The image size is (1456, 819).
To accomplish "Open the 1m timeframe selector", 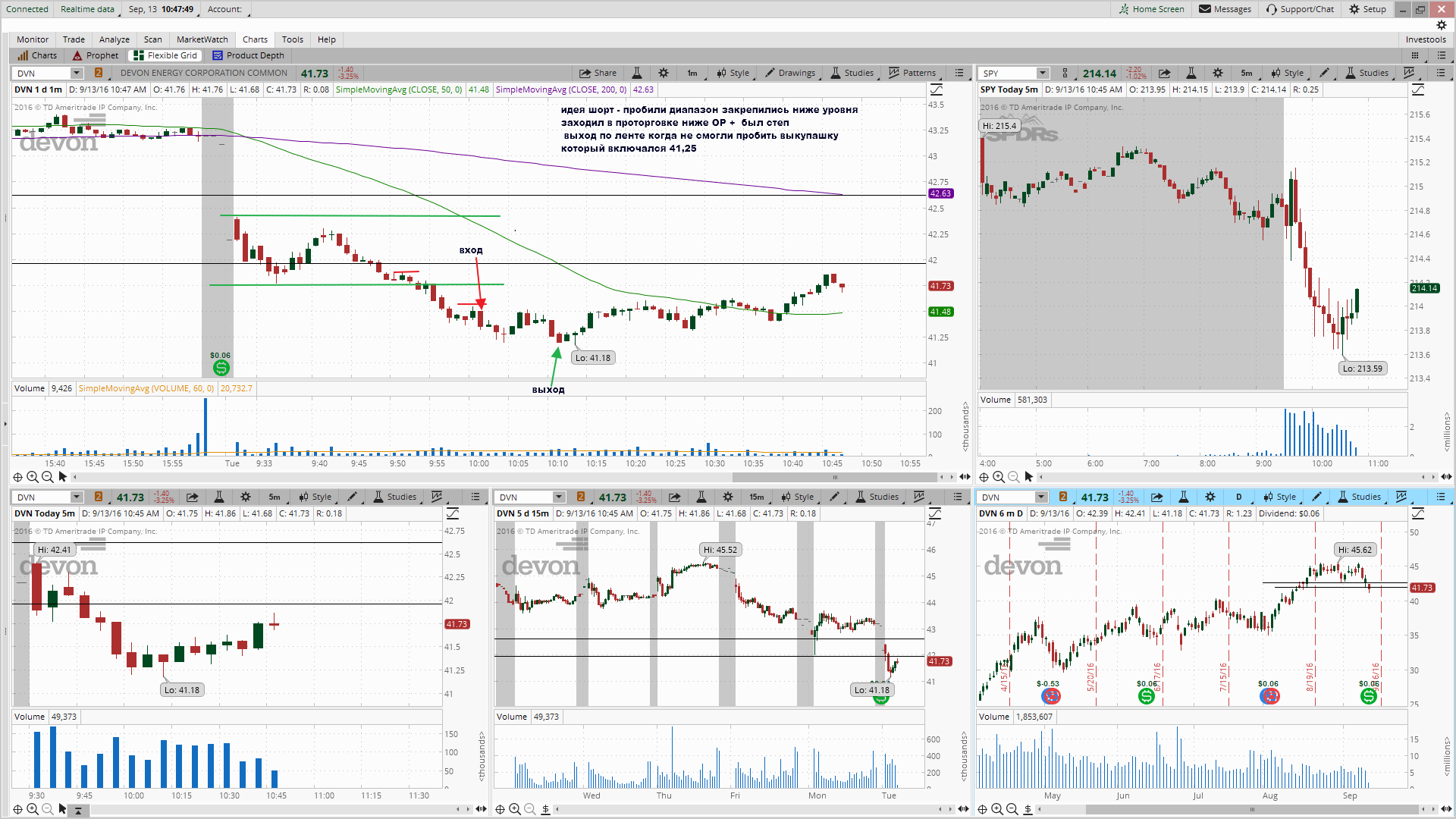I will pyautogui.click(x=692, y=73).
